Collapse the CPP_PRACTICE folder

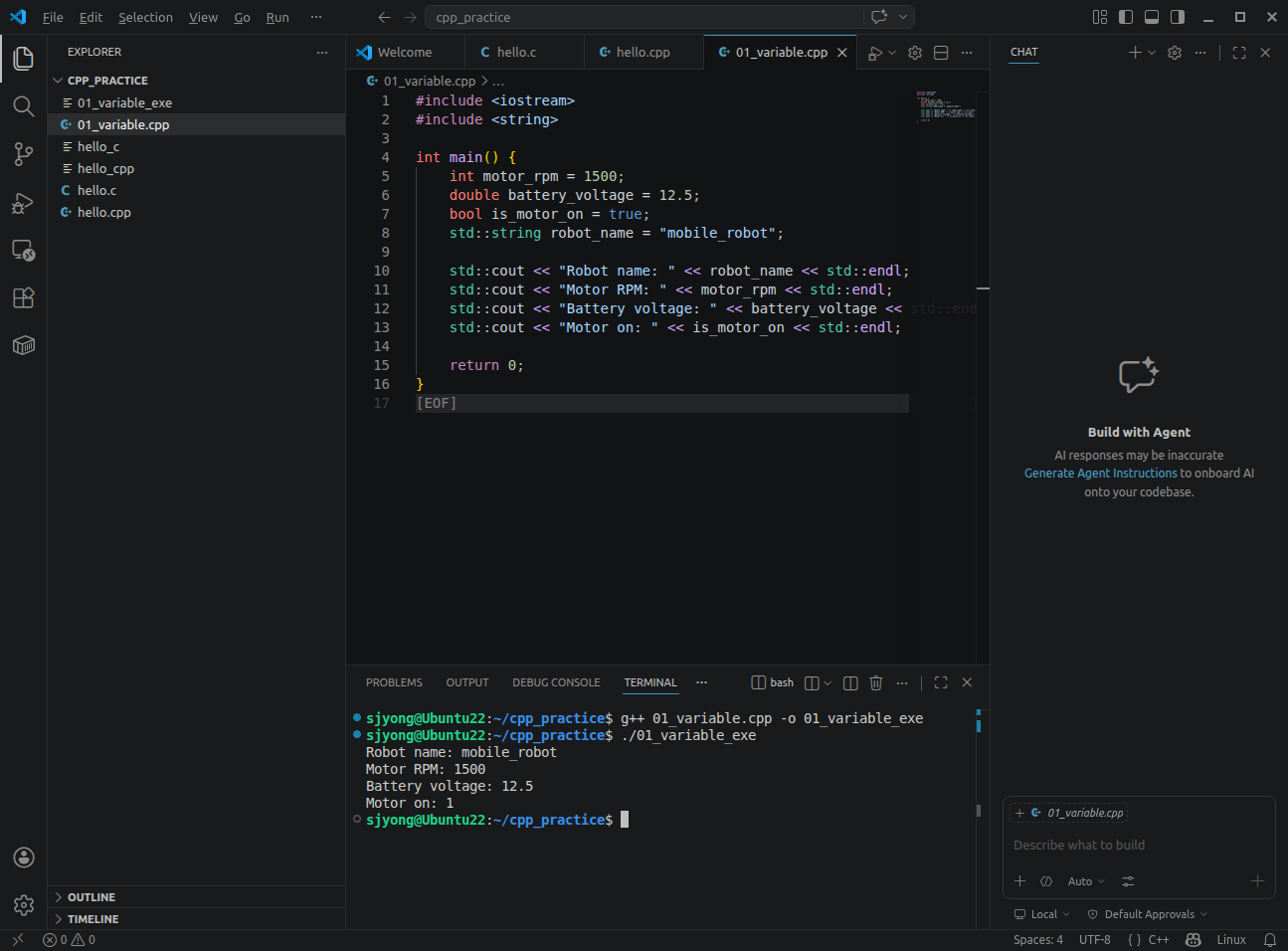click(x=198, y=81)
